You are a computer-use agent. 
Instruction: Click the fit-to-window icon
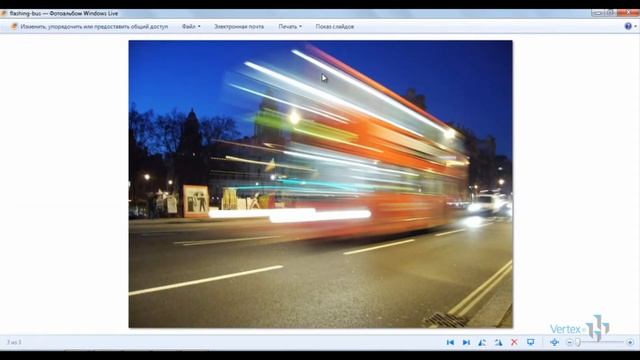554,342
